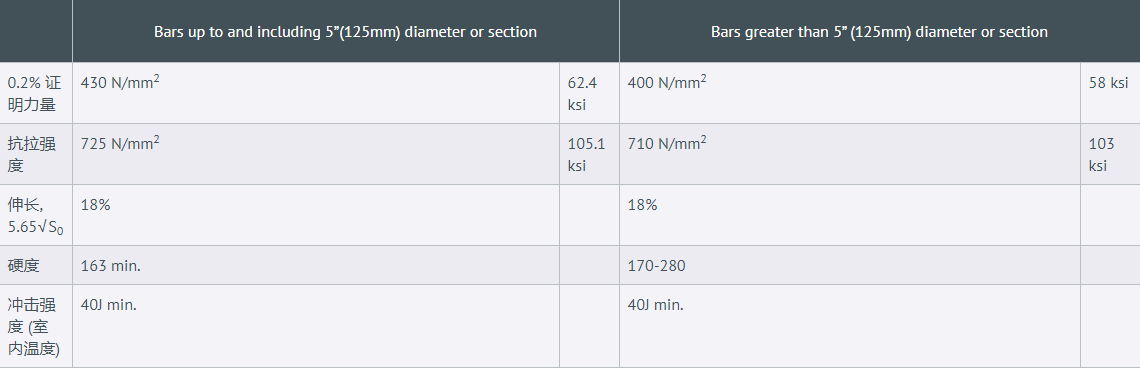Click the 40J min. value under larger bars
1140x368 pixels.
(655, 304)
